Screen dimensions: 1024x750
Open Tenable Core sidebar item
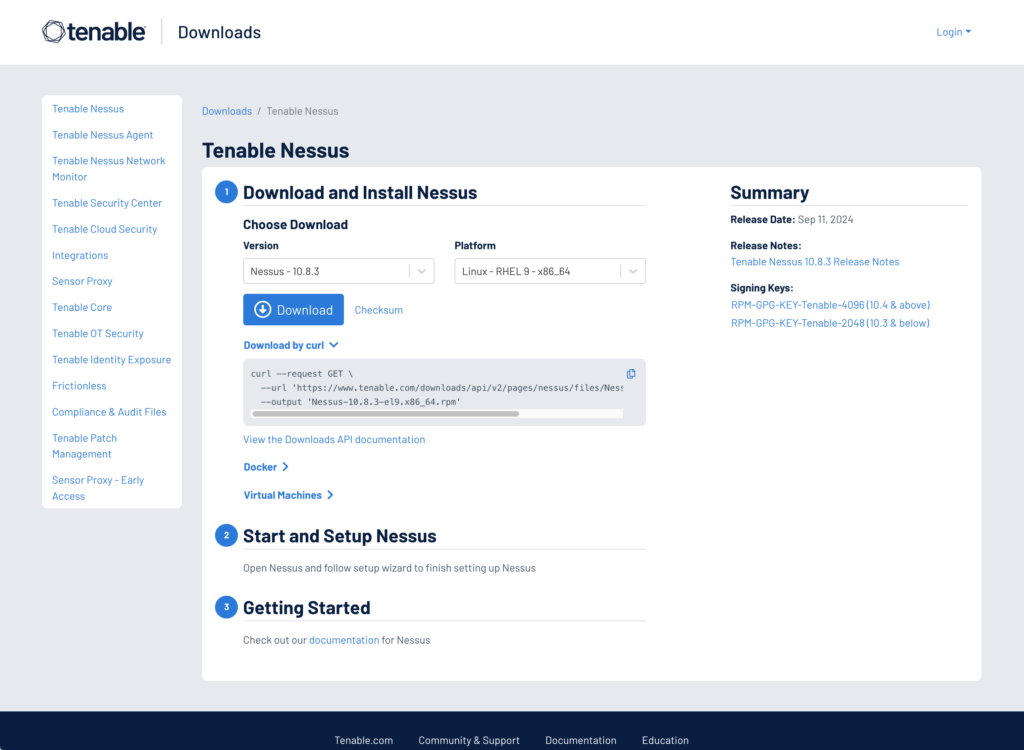point(82,308)
